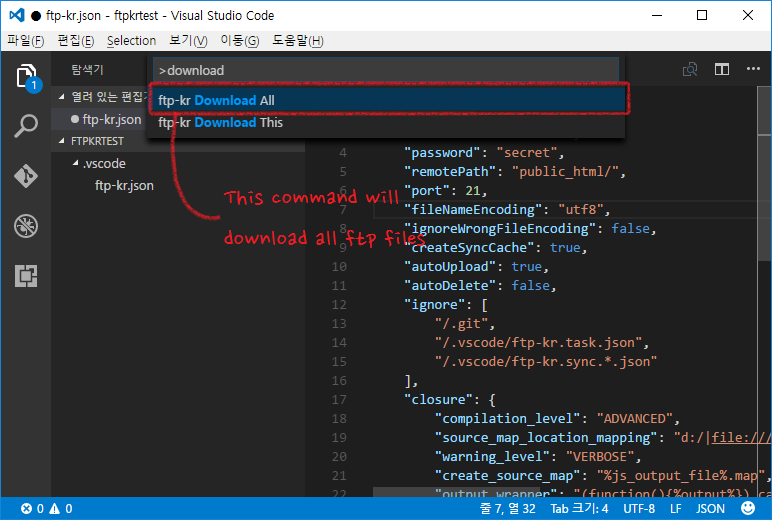772x520 pixels.
Task: Click the errors count icon in status bar
Action: click(26, 509)
